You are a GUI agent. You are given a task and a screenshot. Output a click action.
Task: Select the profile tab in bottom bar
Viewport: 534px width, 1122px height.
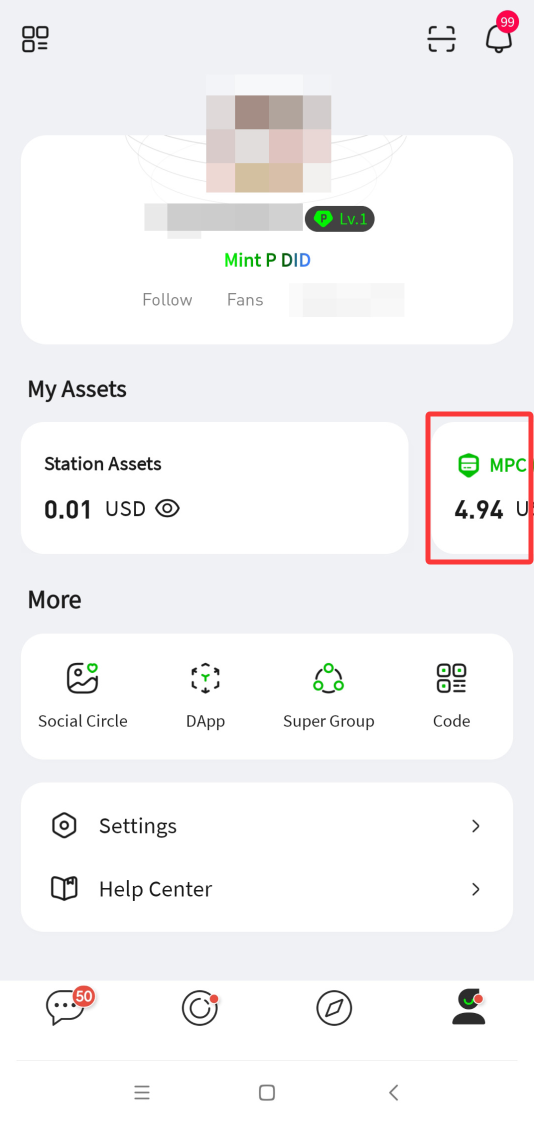click(x=469, y=1006)
